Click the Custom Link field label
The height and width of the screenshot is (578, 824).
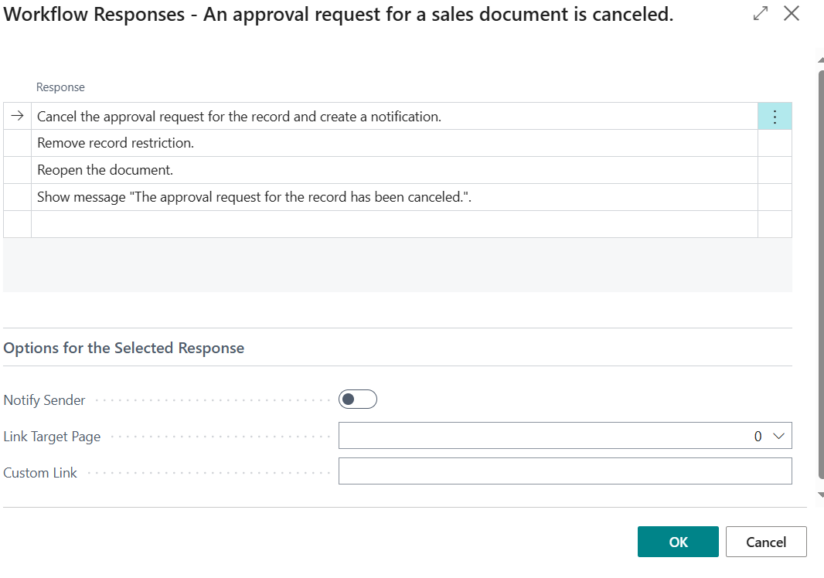click(x=40, y=472)
